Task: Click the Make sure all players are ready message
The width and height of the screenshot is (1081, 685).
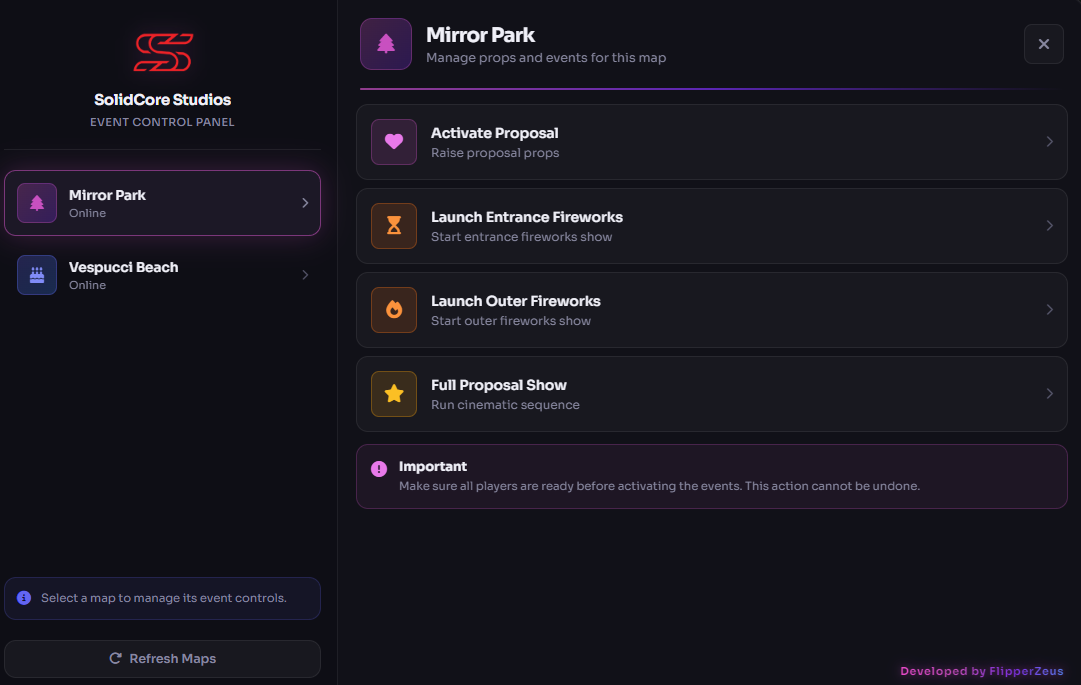Action: (x=660, y=487)
